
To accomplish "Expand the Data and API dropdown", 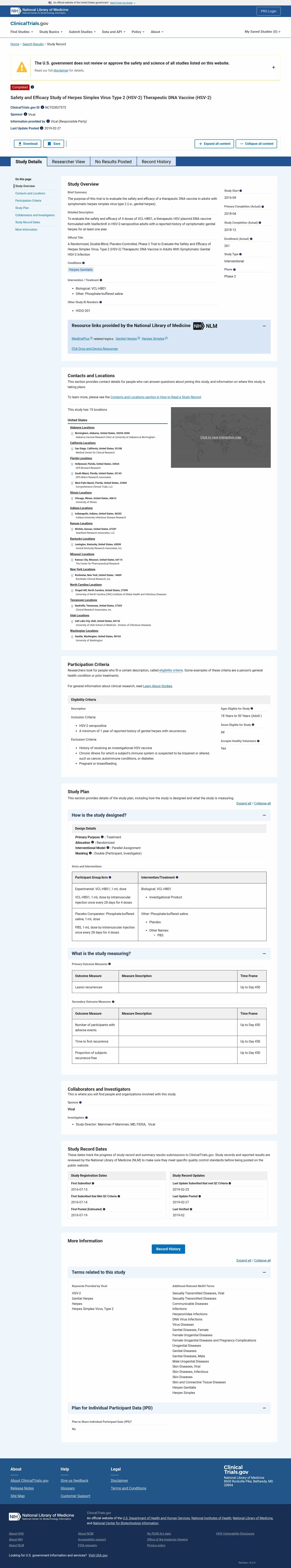I will pos(113,32).
